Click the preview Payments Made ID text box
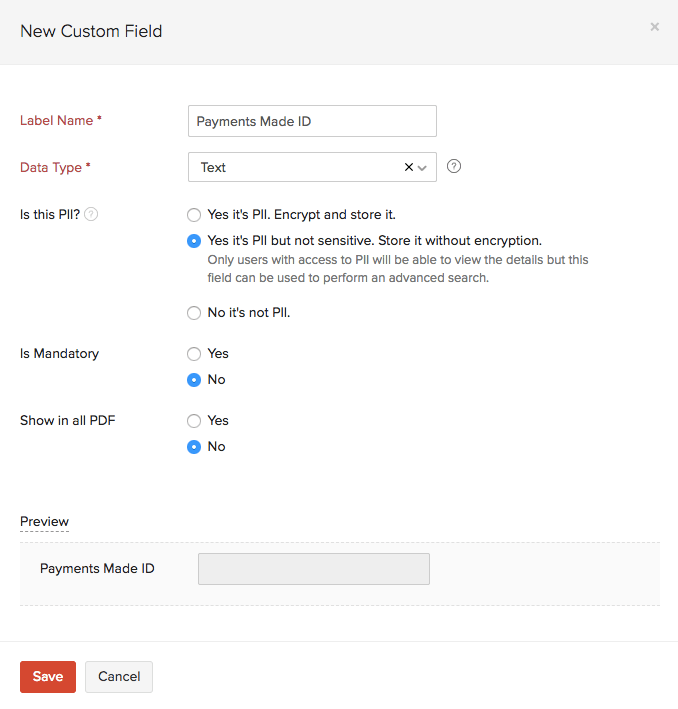 [x=314, y=569]
